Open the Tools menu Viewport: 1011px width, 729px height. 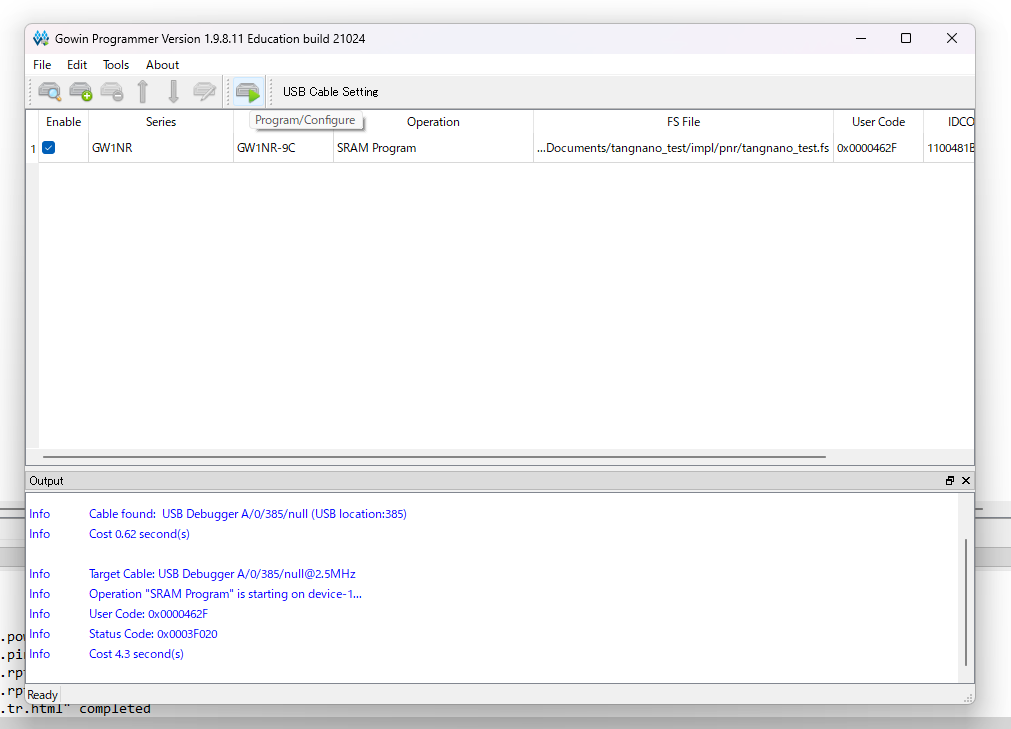tap(116, 65)
